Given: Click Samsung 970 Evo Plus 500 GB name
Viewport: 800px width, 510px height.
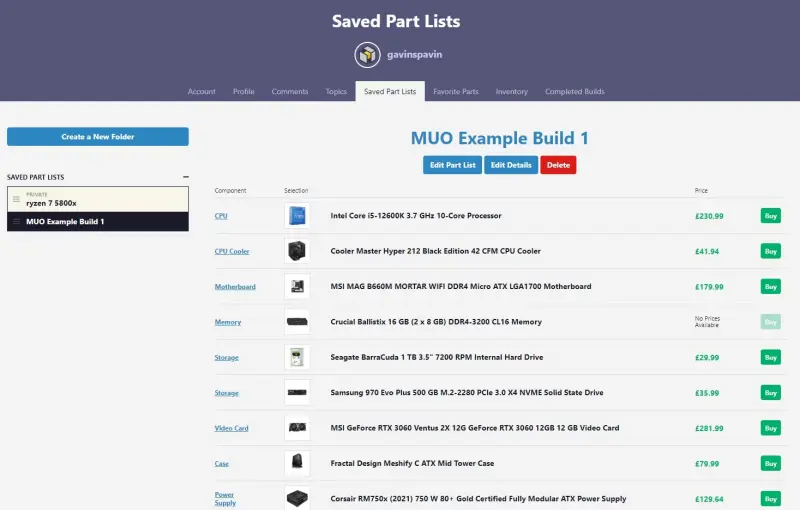Looking at the screenshot, I should (467, 393).
